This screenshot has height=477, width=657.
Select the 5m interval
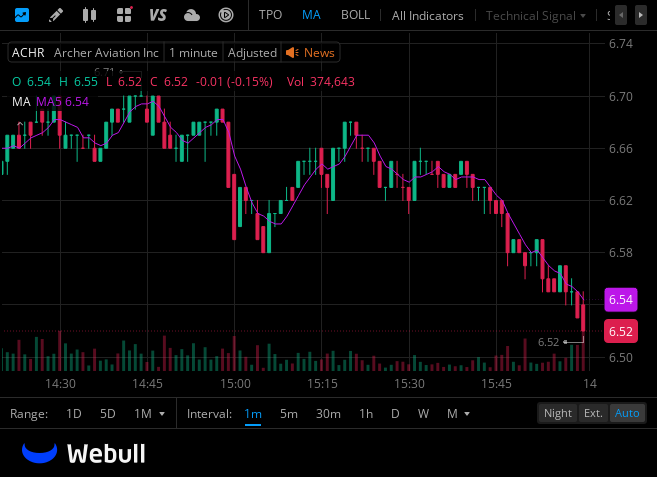(x=289, y=414)
